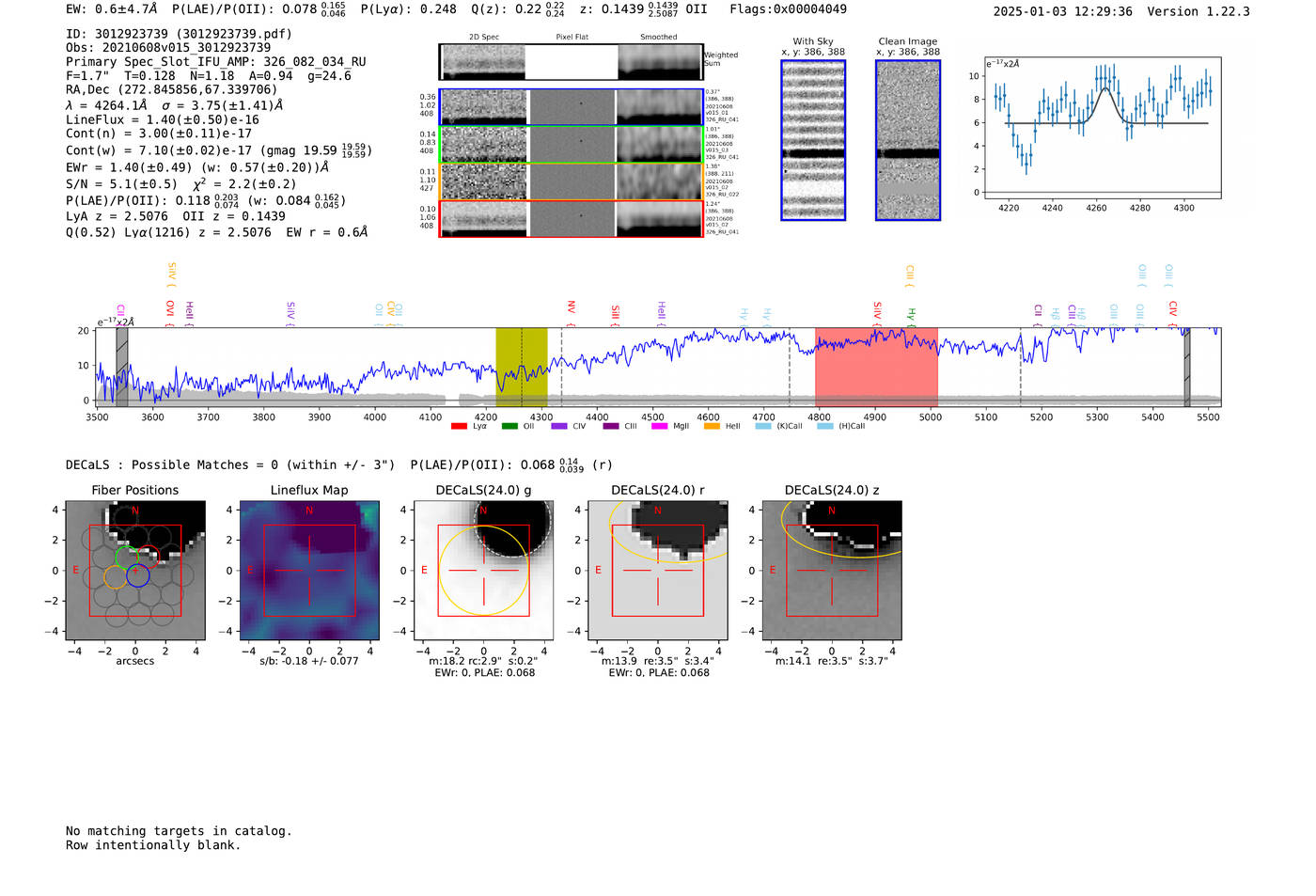This screenshot has height=896, width=1316.
Task: Open the Clean Image thumbnail
Action: pyautogui.click(x=908, y=140)
